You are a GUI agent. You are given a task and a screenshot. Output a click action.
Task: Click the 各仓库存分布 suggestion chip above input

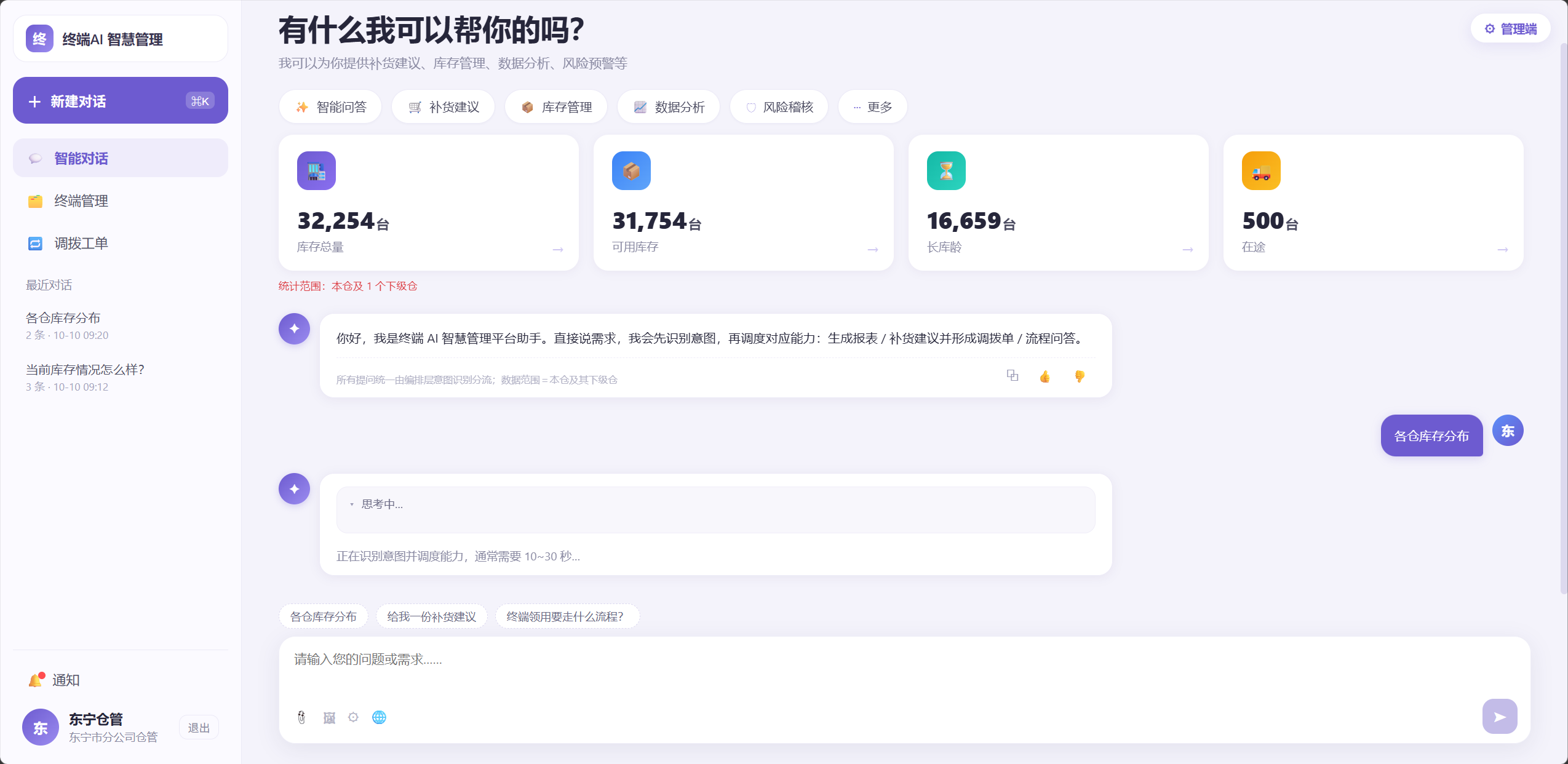(x=324, y=616)
